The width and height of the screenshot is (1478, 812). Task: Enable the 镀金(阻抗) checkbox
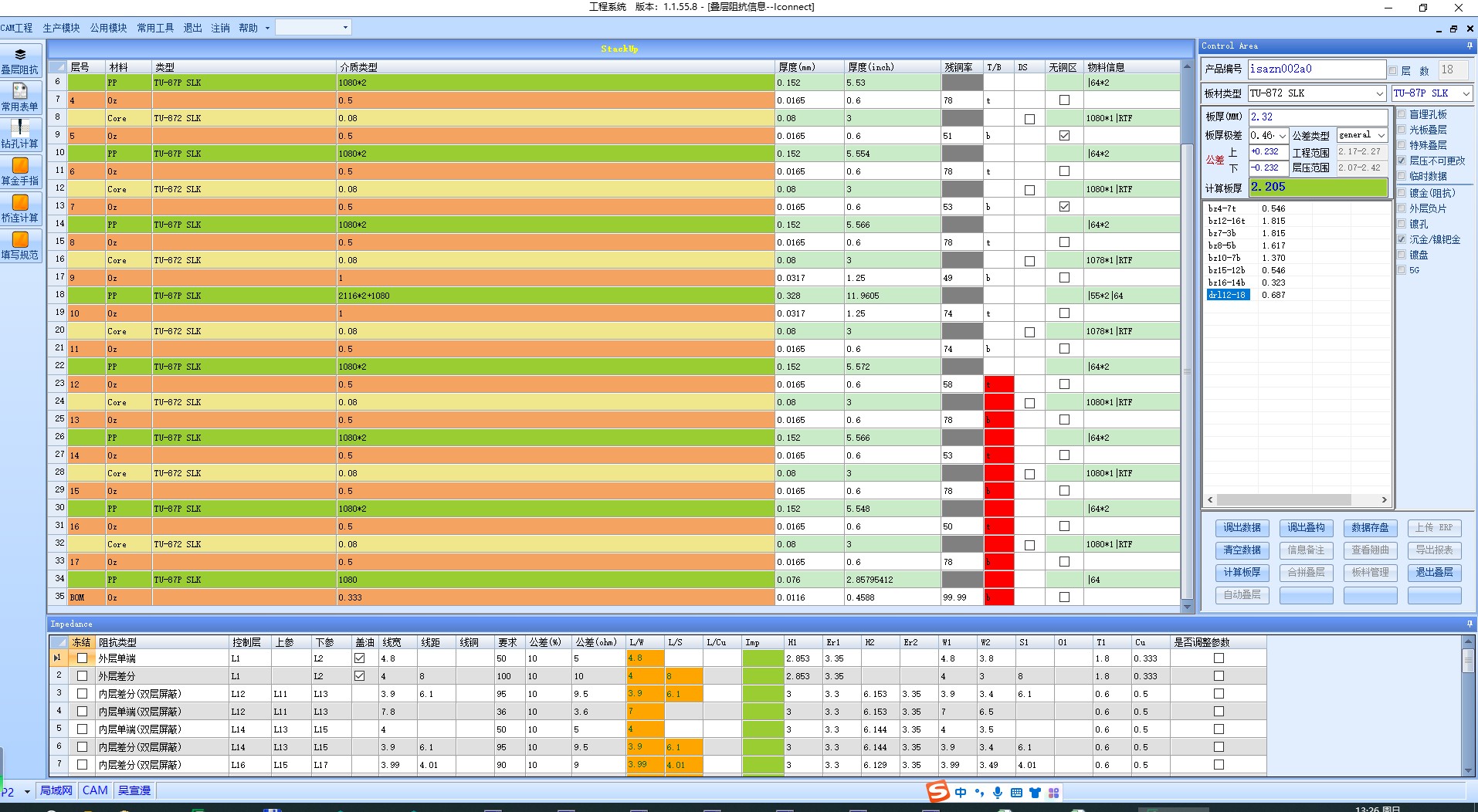coord(1402,193)
